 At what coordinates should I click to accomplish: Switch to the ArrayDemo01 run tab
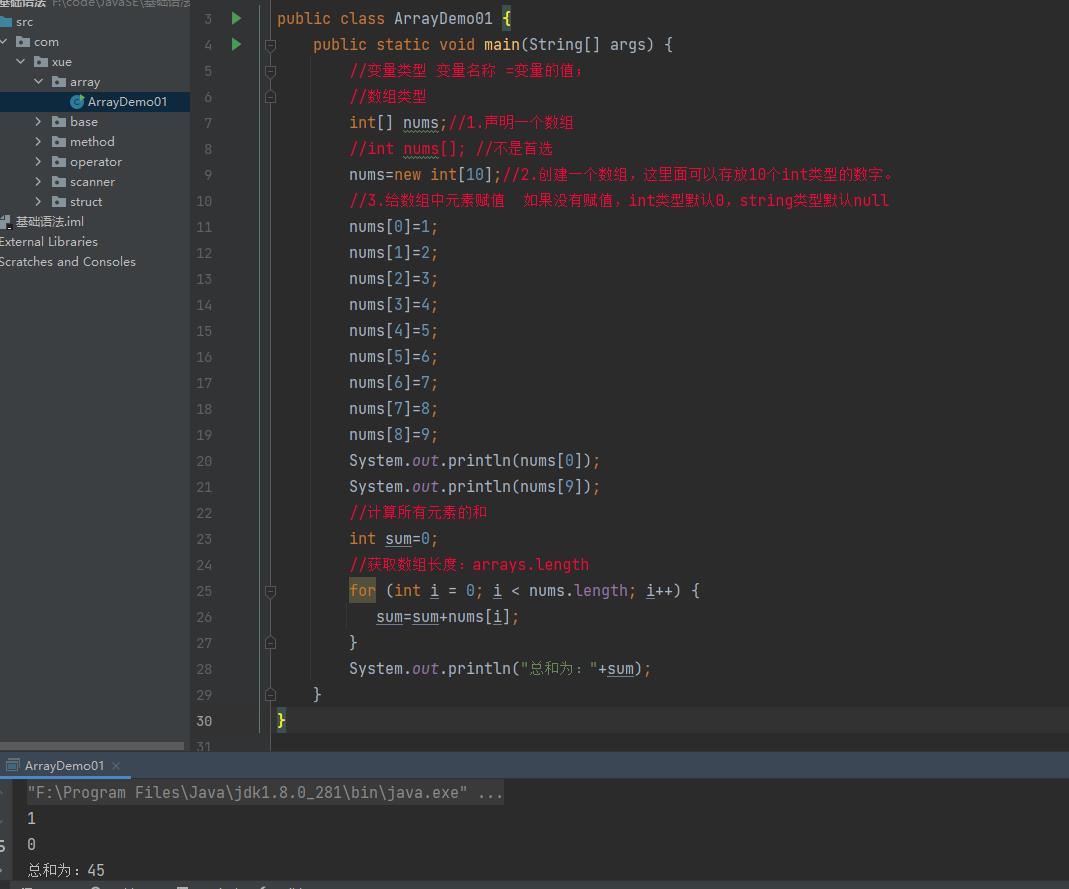(64, 766)
